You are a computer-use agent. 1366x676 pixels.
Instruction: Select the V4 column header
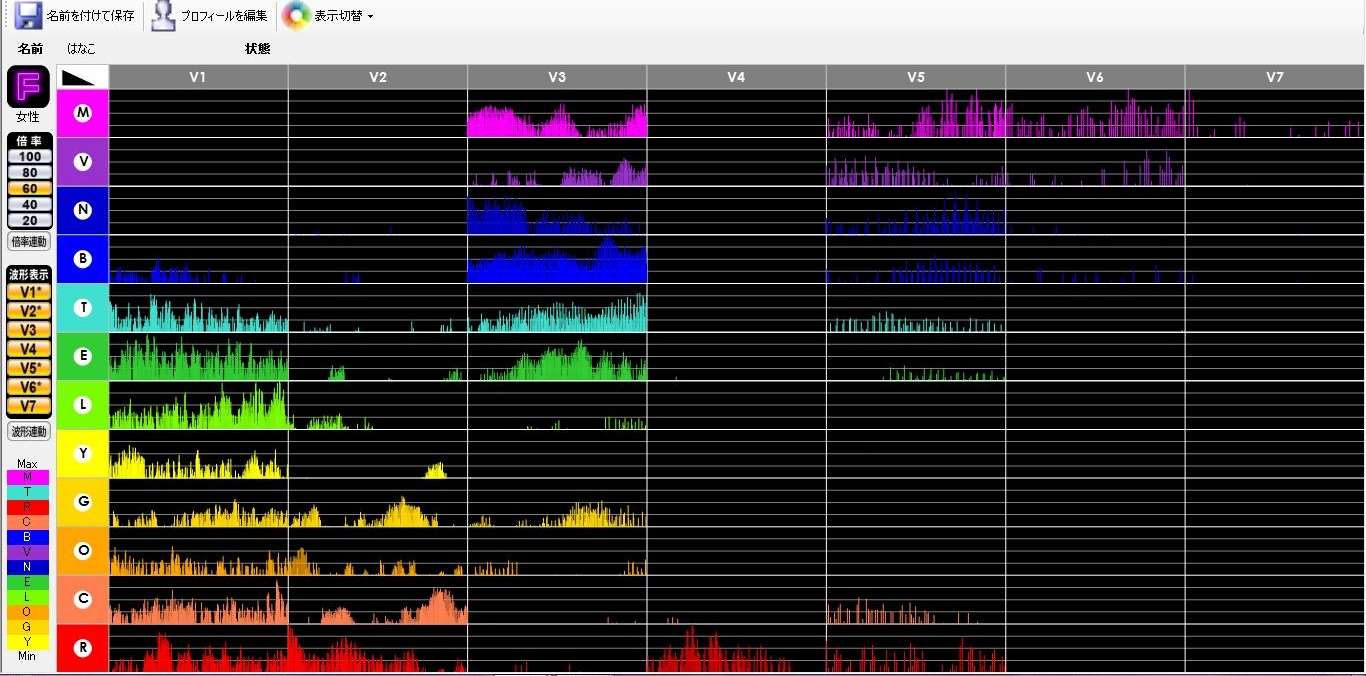tap(736, 77)
